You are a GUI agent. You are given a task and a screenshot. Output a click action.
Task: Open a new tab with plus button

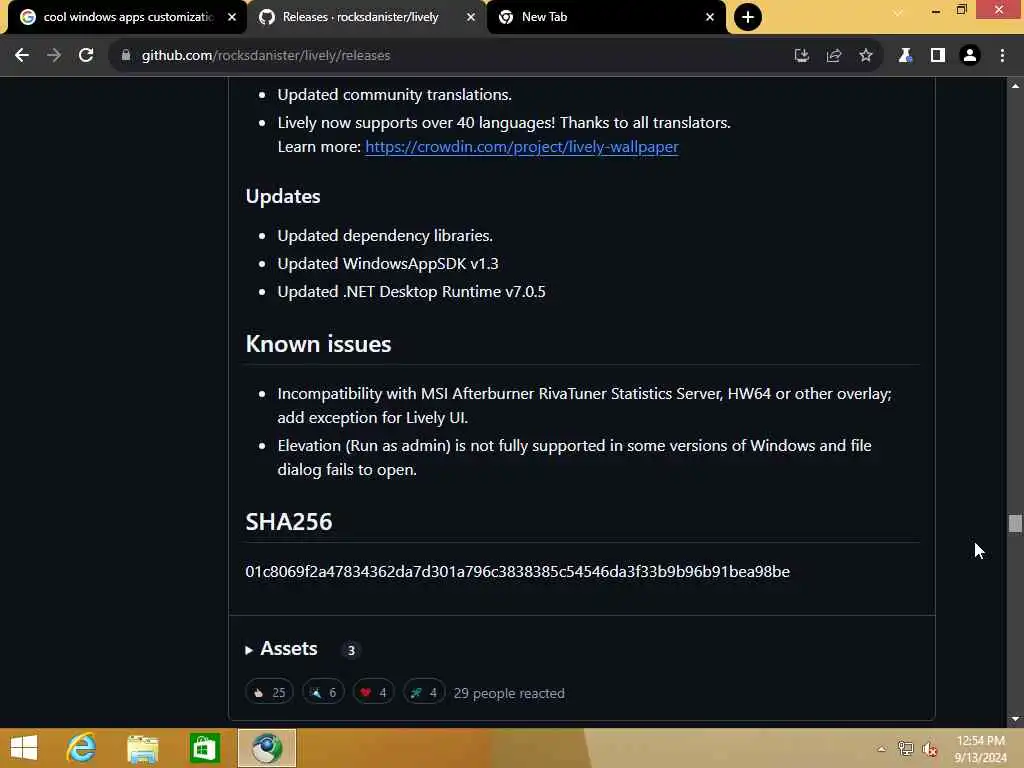coord(748,17)
